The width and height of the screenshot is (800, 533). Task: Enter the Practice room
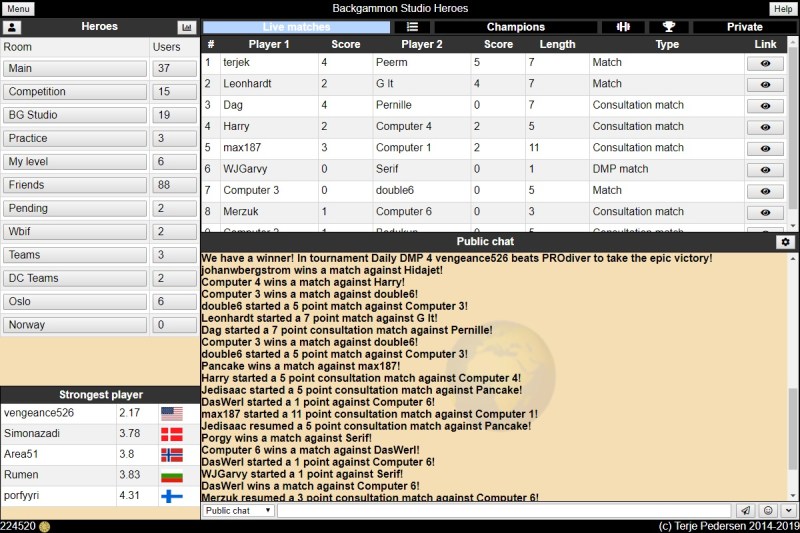[75, 138]
